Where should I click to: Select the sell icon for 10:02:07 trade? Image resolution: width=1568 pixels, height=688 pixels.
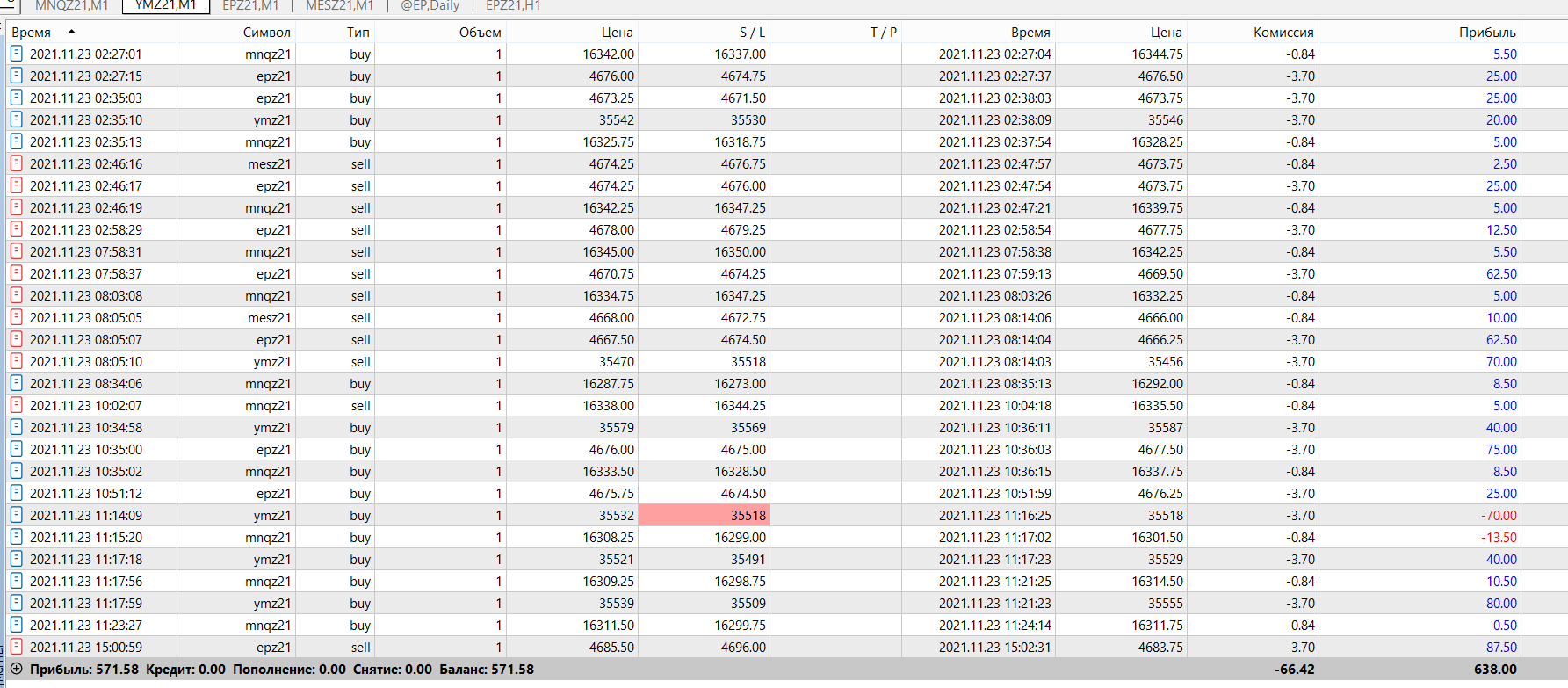(16, 405)
